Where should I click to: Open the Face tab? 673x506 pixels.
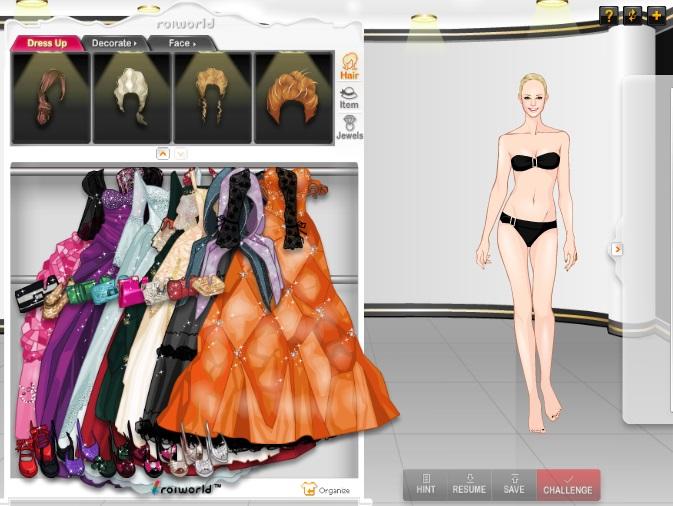(181, 43)
